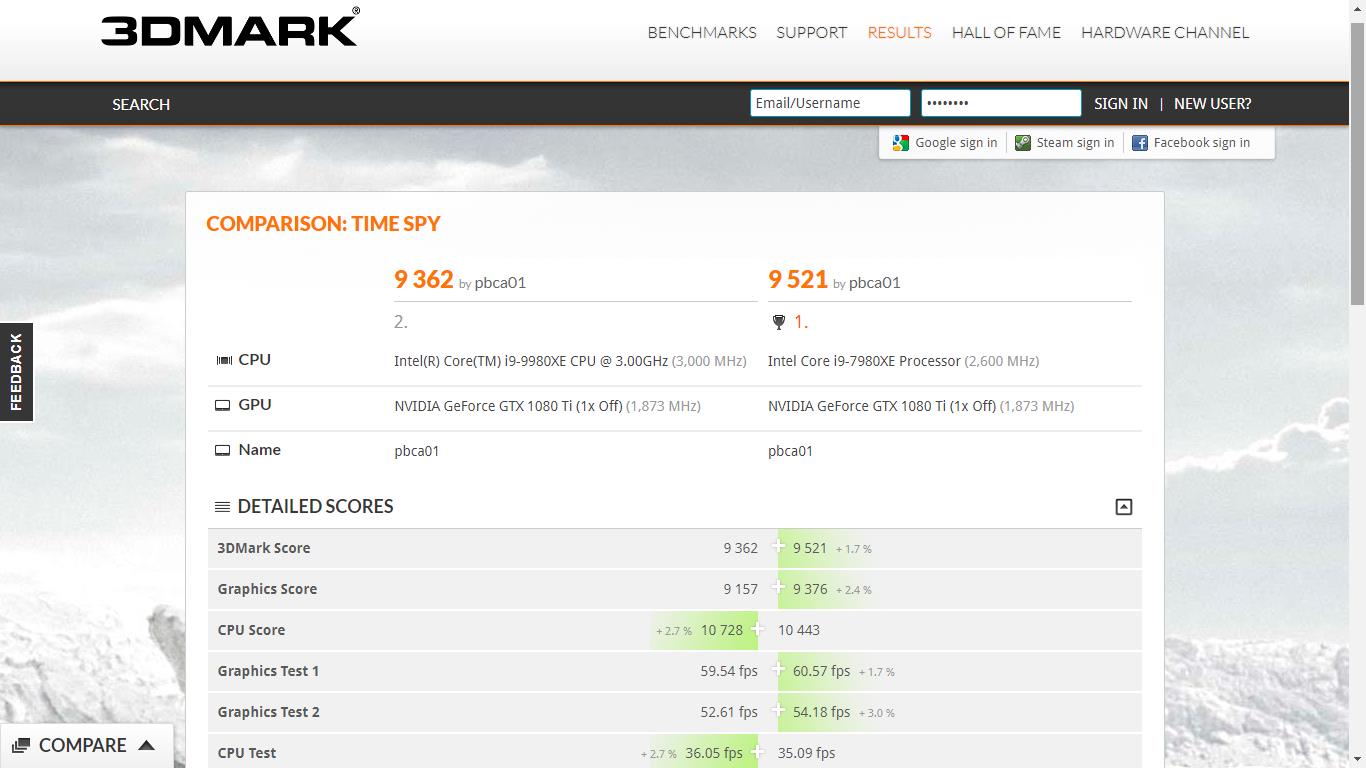Click the i9-7980XE Processor text

[x=864, y=361]
